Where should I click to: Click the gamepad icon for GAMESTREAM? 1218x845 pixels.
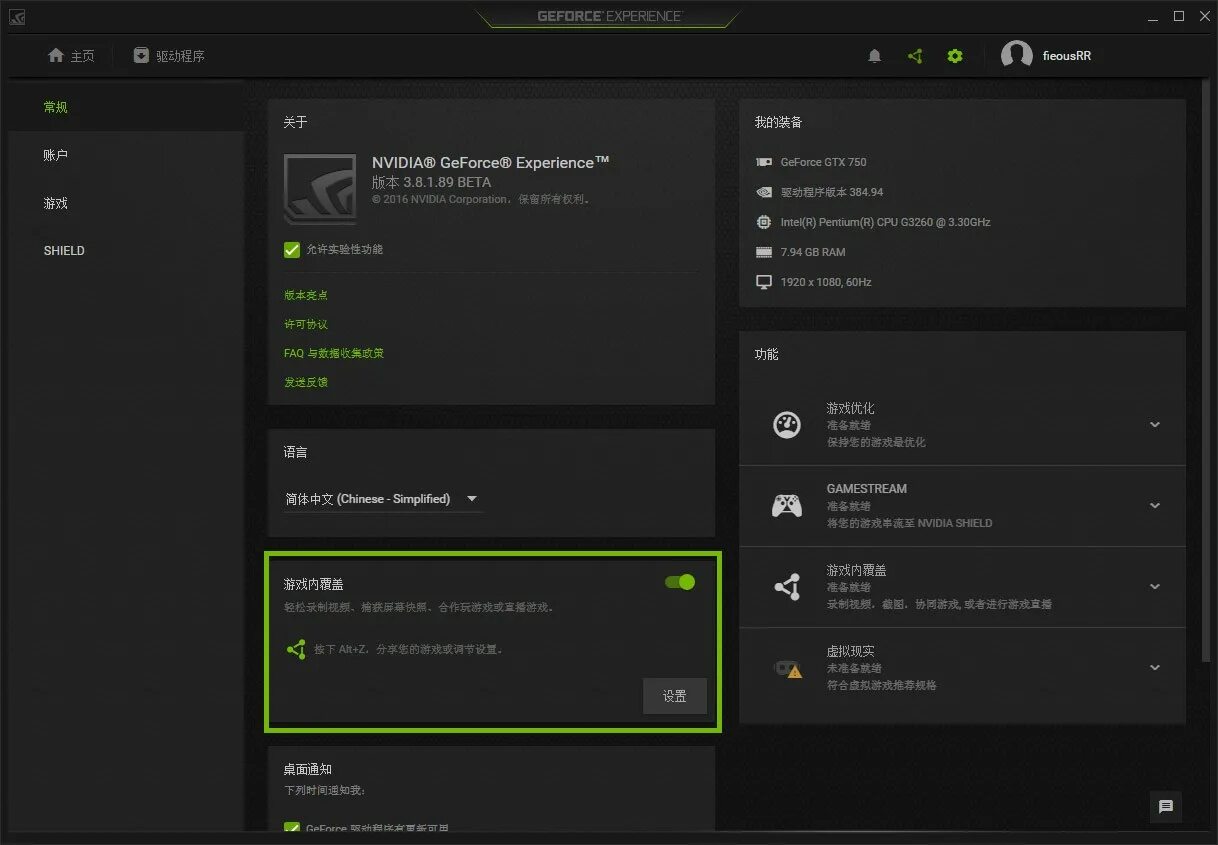pyautogui.click(x=787, y=505)
